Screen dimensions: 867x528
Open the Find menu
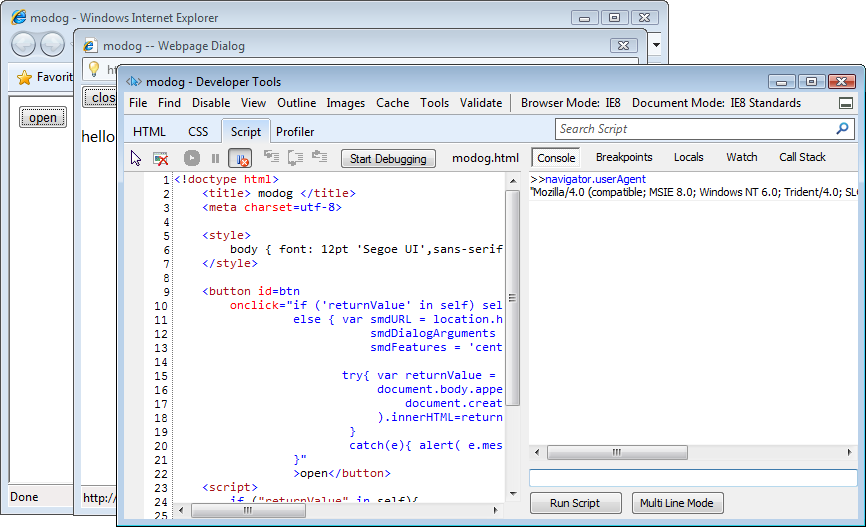pos(169,103)
